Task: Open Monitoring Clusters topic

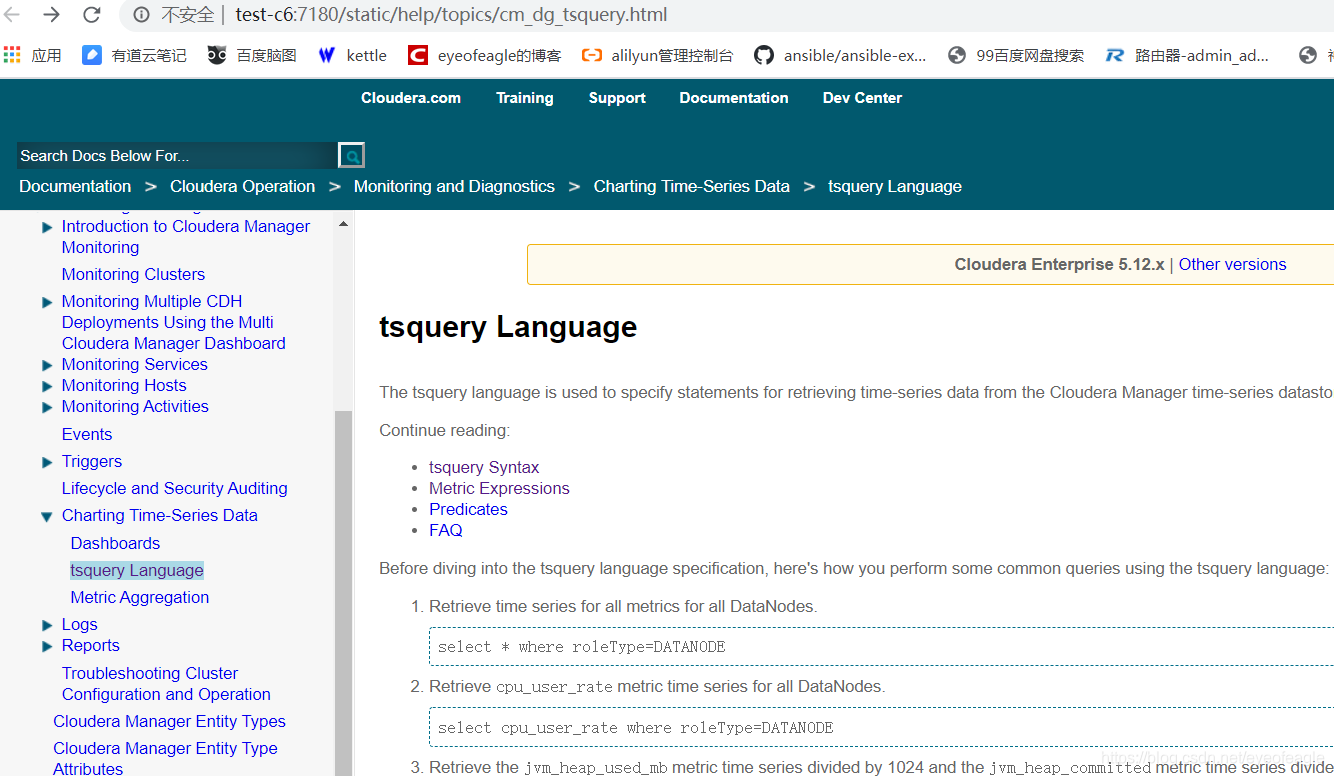Action: [133, 274]
